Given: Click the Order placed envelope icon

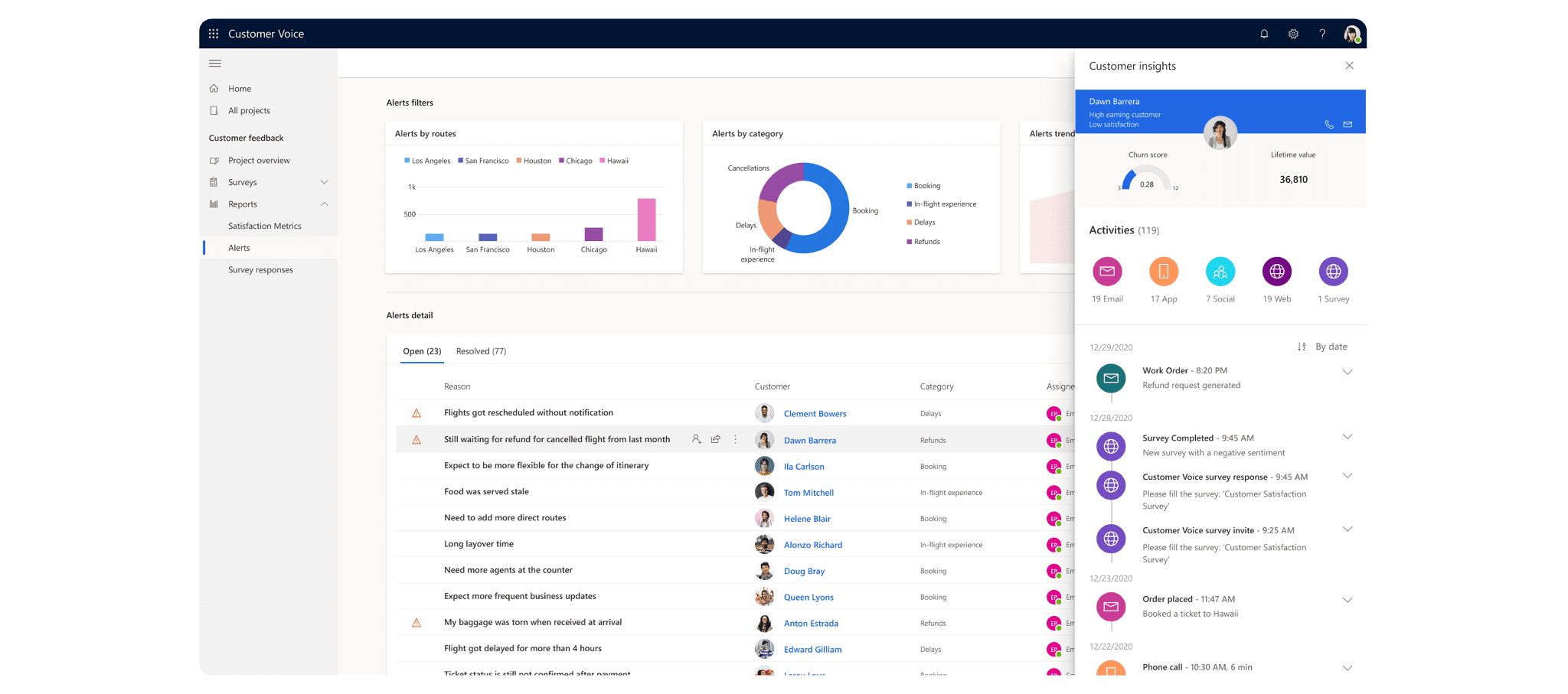Looking at the screenshot, I should 1111,607.
